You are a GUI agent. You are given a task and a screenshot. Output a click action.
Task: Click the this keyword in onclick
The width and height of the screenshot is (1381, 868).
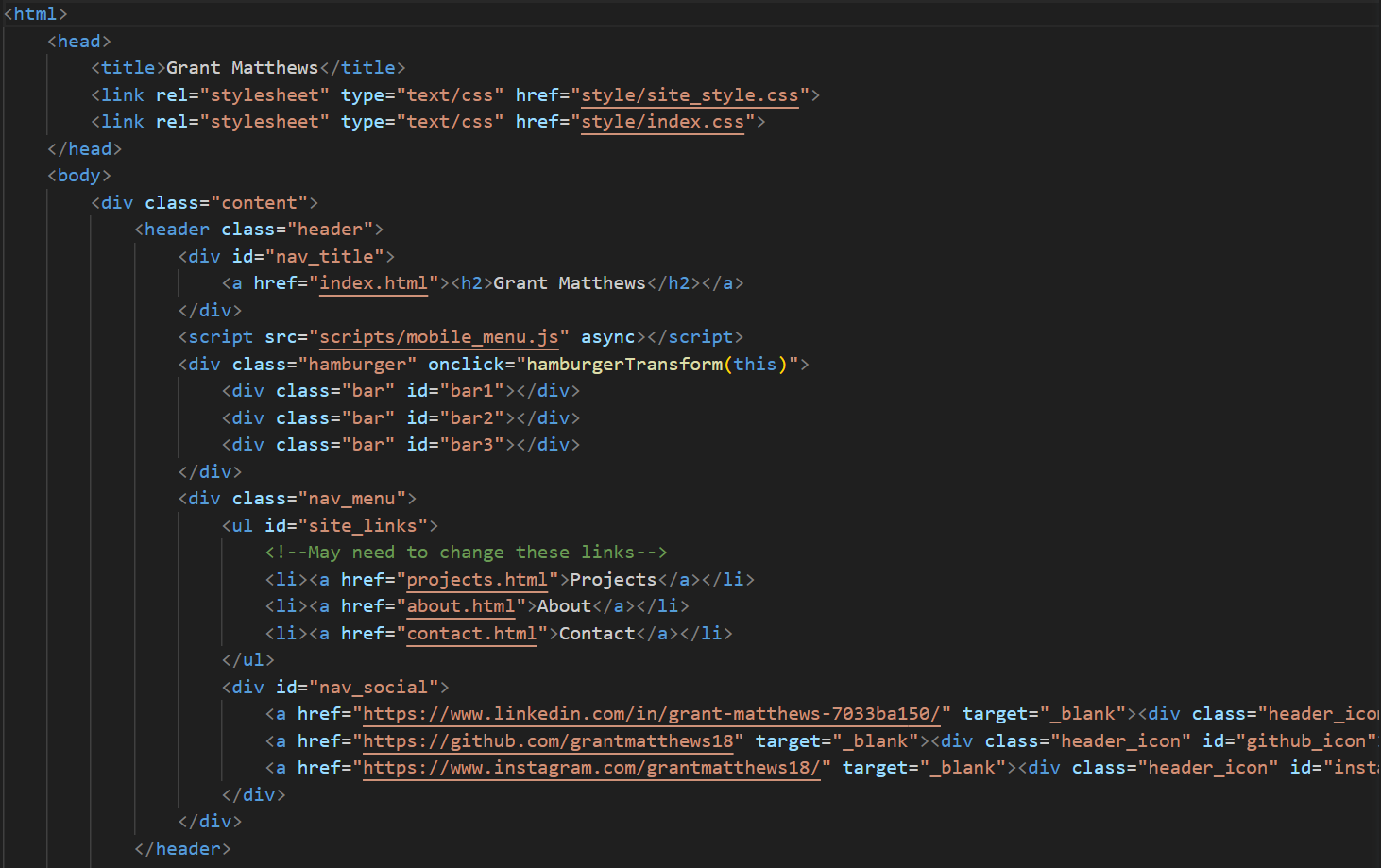point(755,365)
